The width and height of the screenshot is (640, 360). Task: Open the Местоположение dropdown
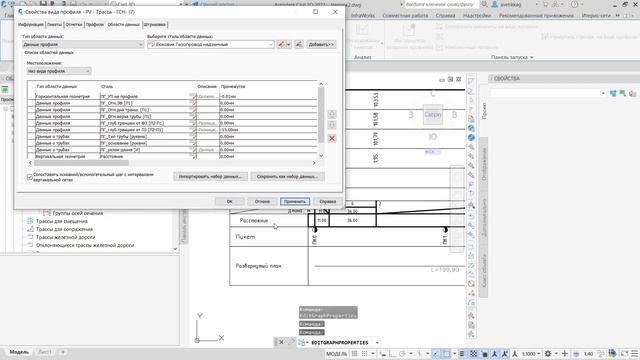point(59,71)
